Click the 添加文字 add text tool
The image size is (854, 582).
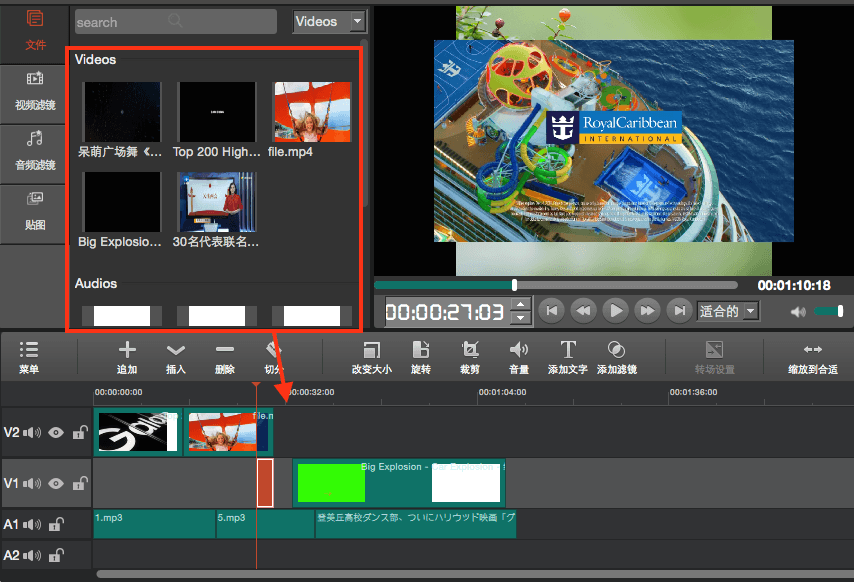pyautogui.click(x=568, y=357)
